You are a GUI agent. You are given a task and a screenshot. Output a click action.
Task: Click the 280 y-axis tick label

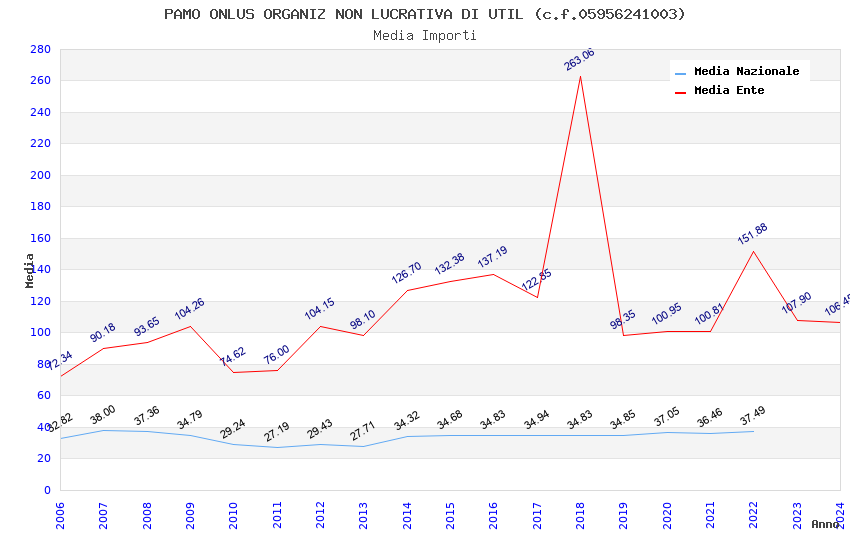(40, 49)
